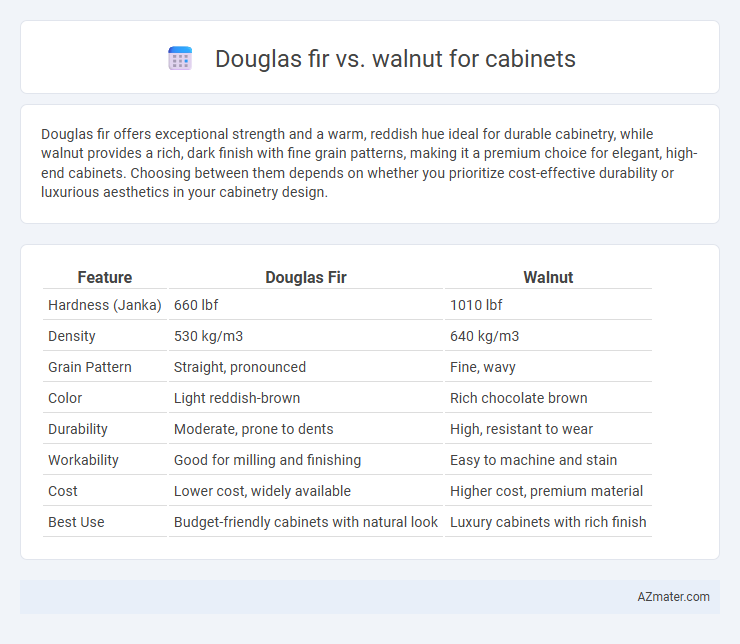740x644 pixels.
Task: Click the page title 'Douglas fir vs. walnut for cabinets'
Action: click(x=395, y=59)
